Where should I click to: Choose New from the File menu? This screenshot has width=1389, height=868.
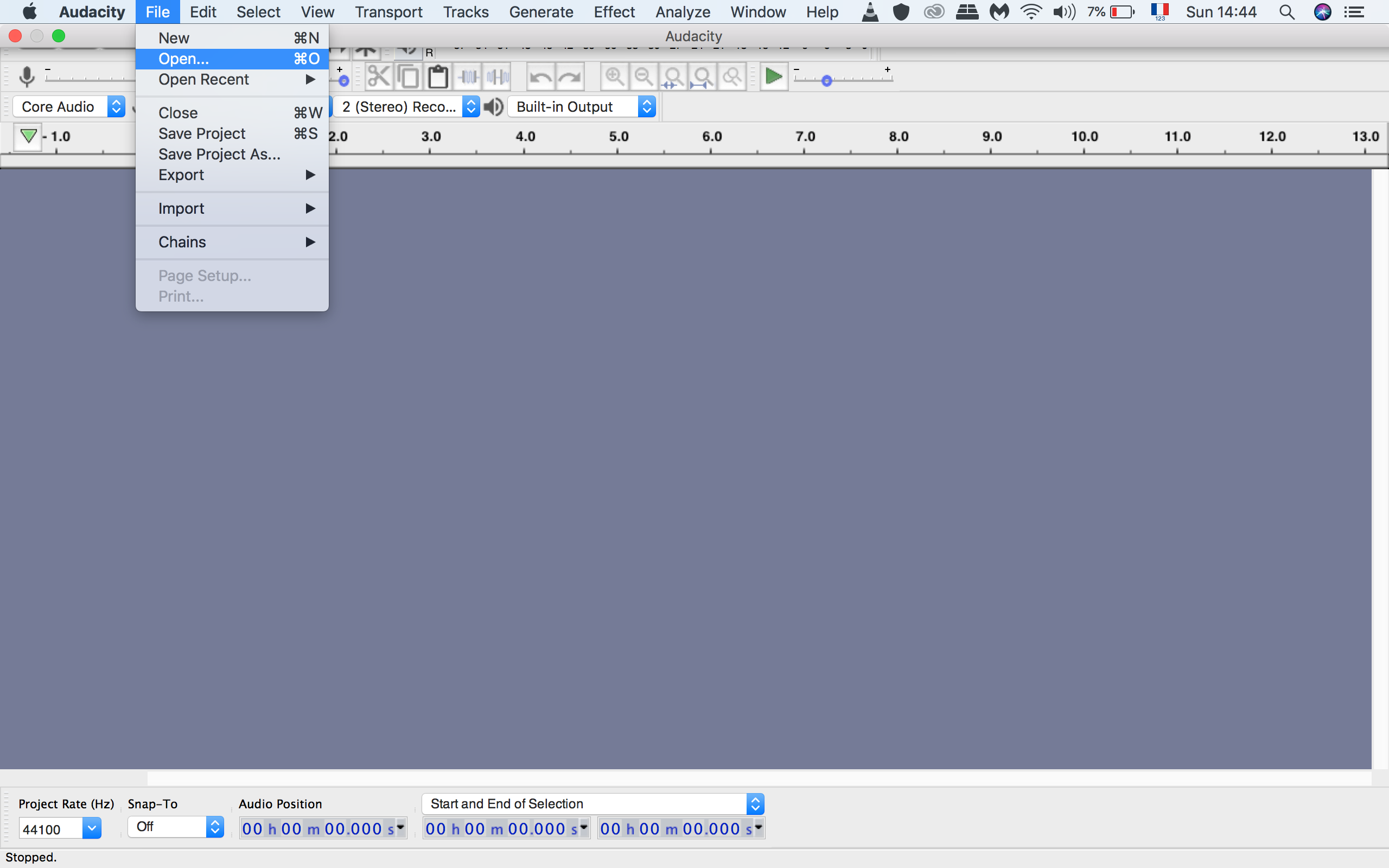[x=232, y=38]
